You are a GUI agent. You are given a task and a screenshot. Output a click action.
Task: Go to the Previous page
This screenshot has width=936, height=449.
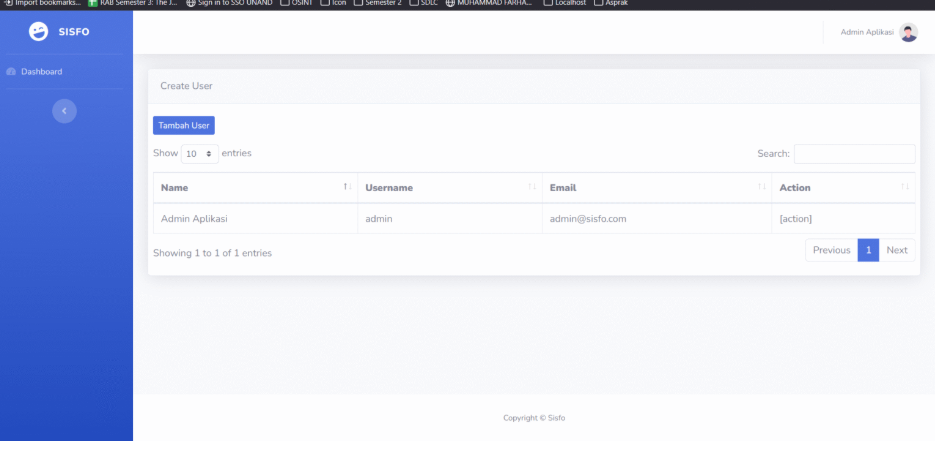[x=831, y=250]
